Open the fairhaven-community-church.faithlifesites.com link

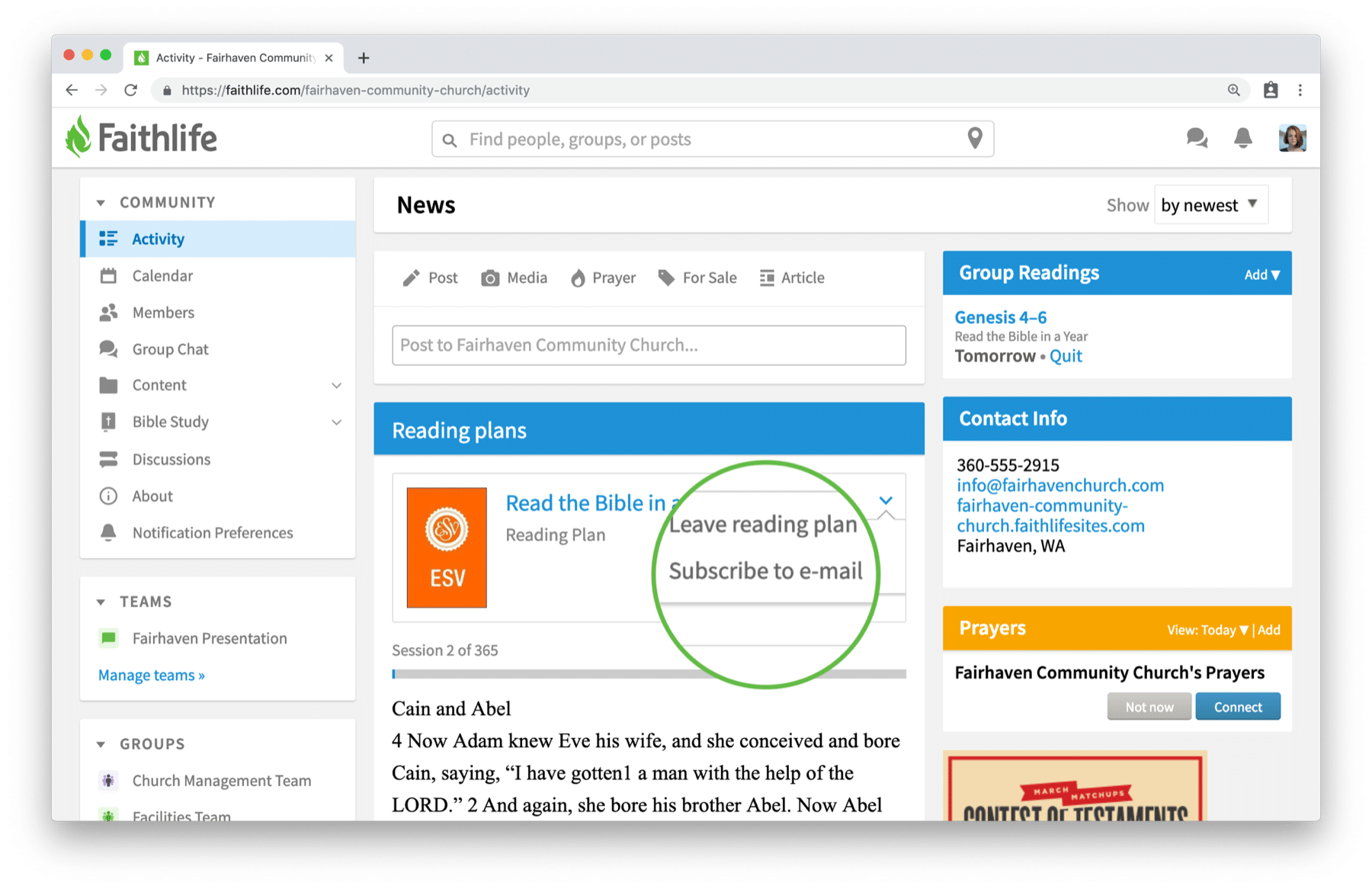pyautogui.click(x=1050, y=516)
